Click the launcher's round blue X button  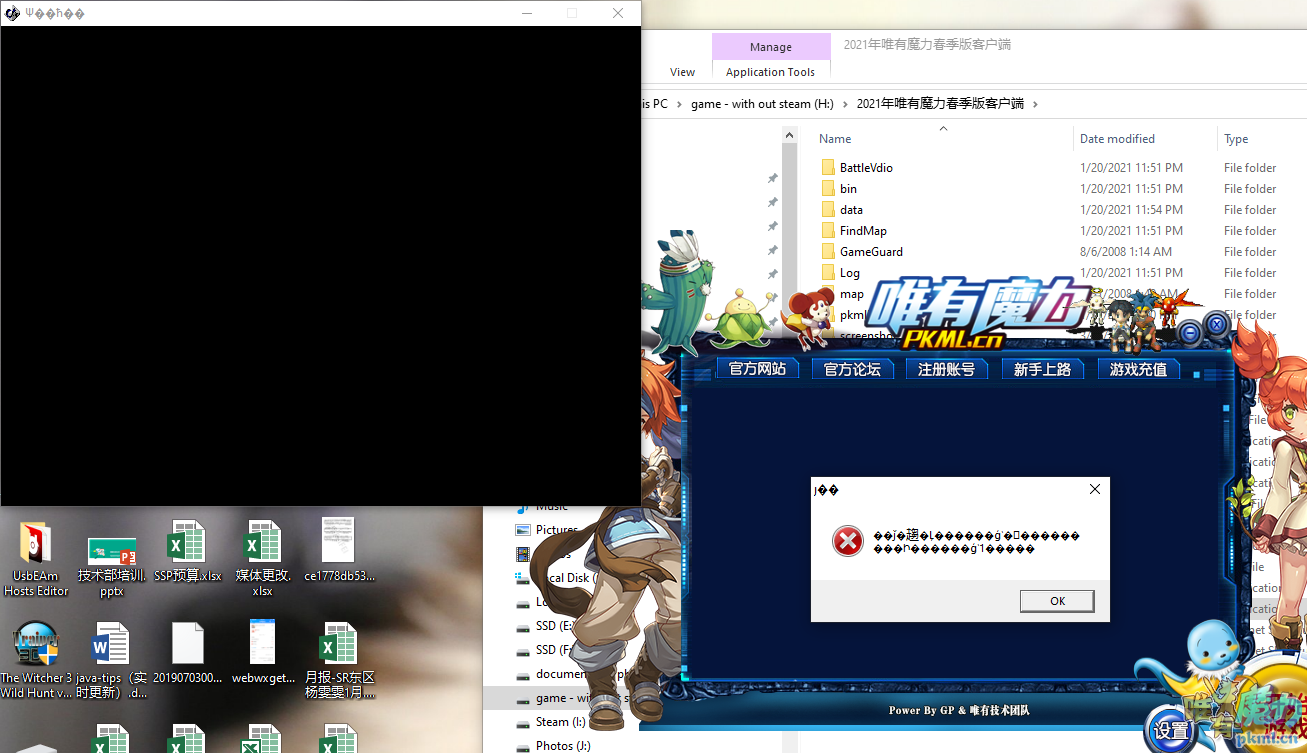coord(1216,325)
